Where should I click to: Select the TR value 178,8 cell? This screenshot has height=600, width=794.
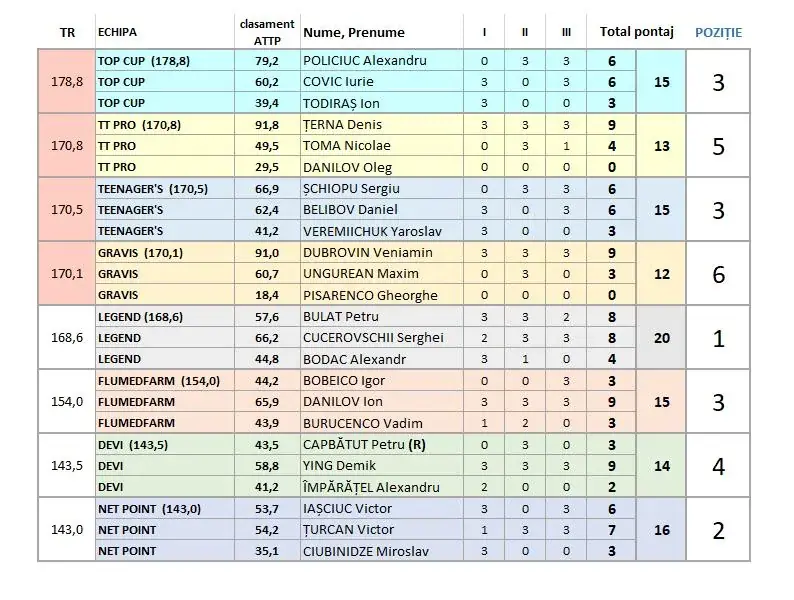coord(67,82)
